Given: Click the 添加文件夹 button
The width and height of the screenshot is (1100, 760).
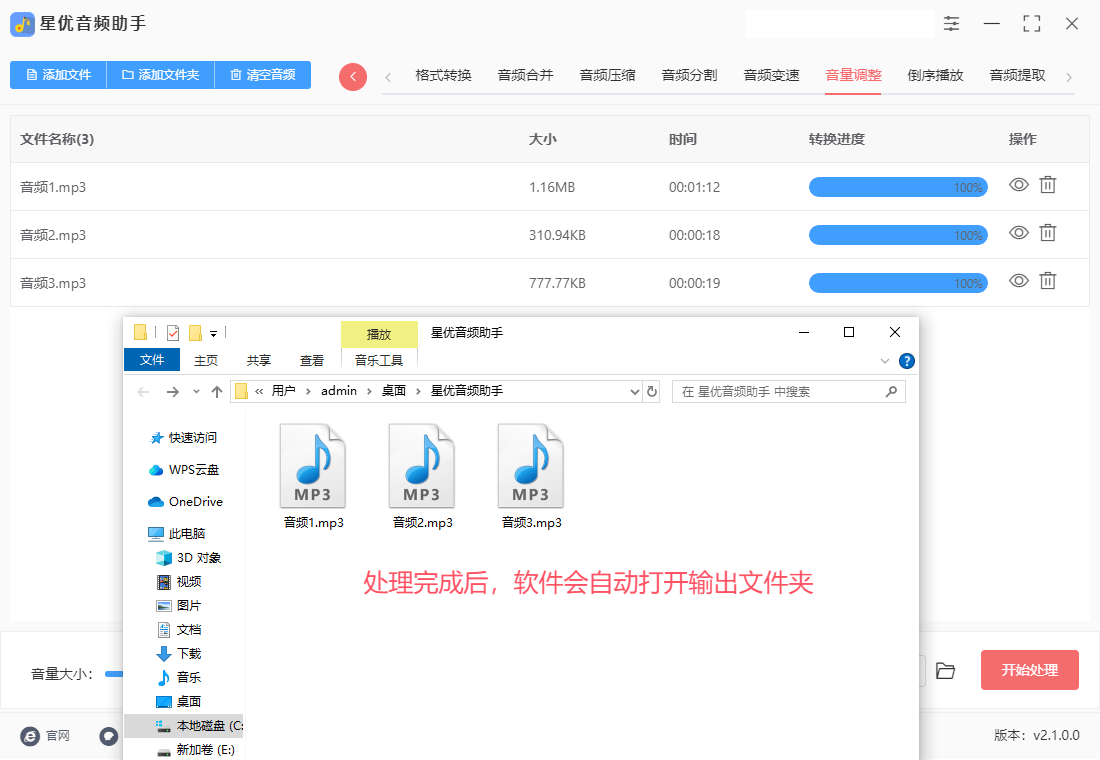Looking at the screenshot, I should pos(160,75).
